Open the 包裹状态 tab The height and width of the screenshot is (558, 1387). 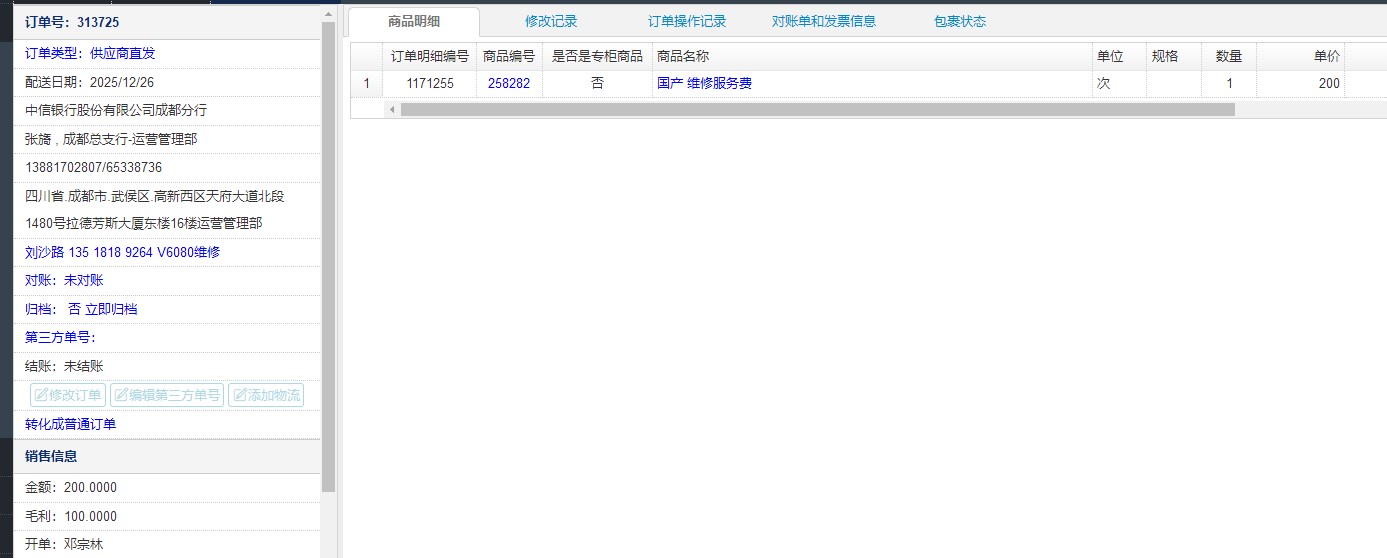(959, 22)
